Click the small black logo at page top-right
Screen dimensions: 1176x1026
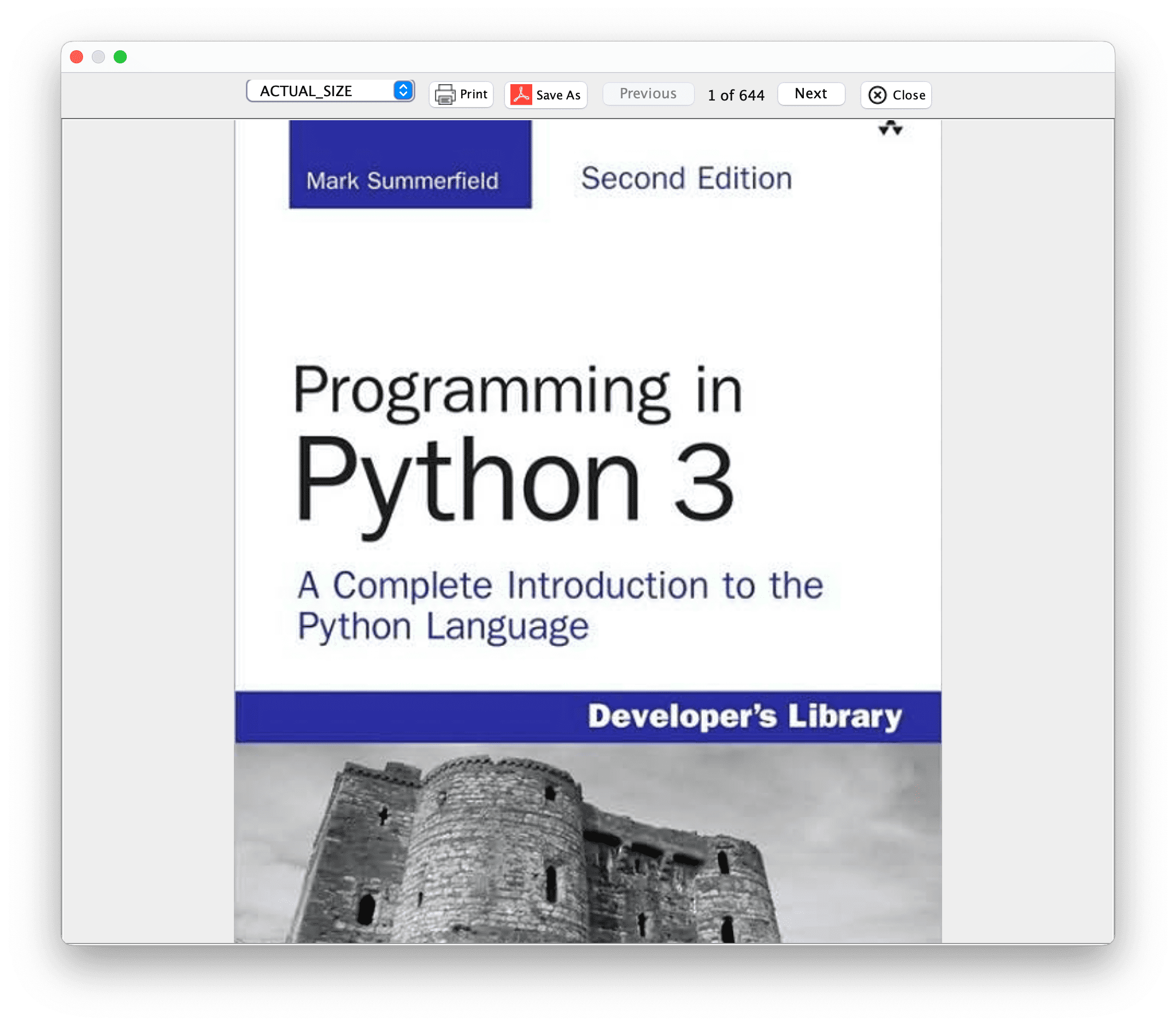[890, 128]
